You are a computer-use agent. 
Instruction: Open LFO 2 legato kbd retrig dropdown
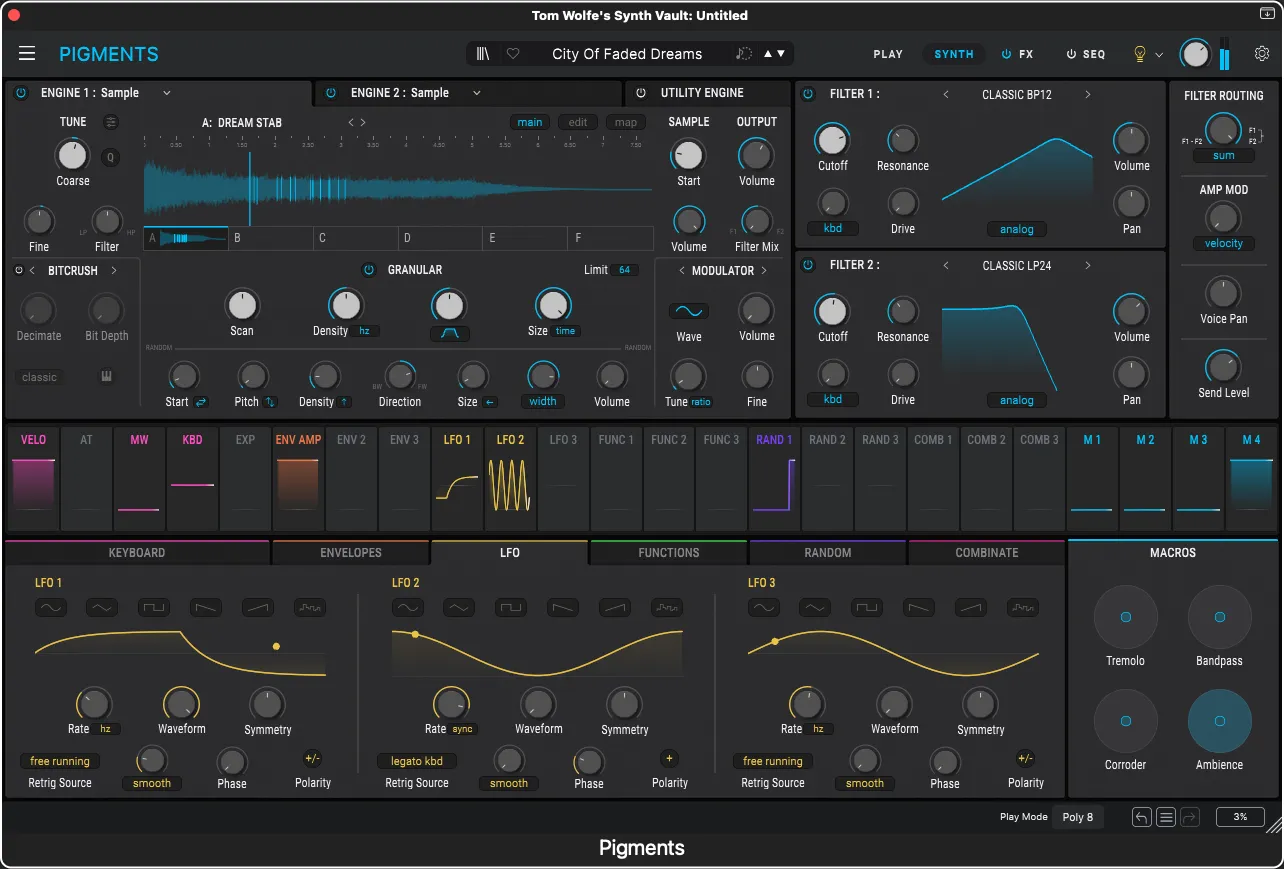pos(417,761)
